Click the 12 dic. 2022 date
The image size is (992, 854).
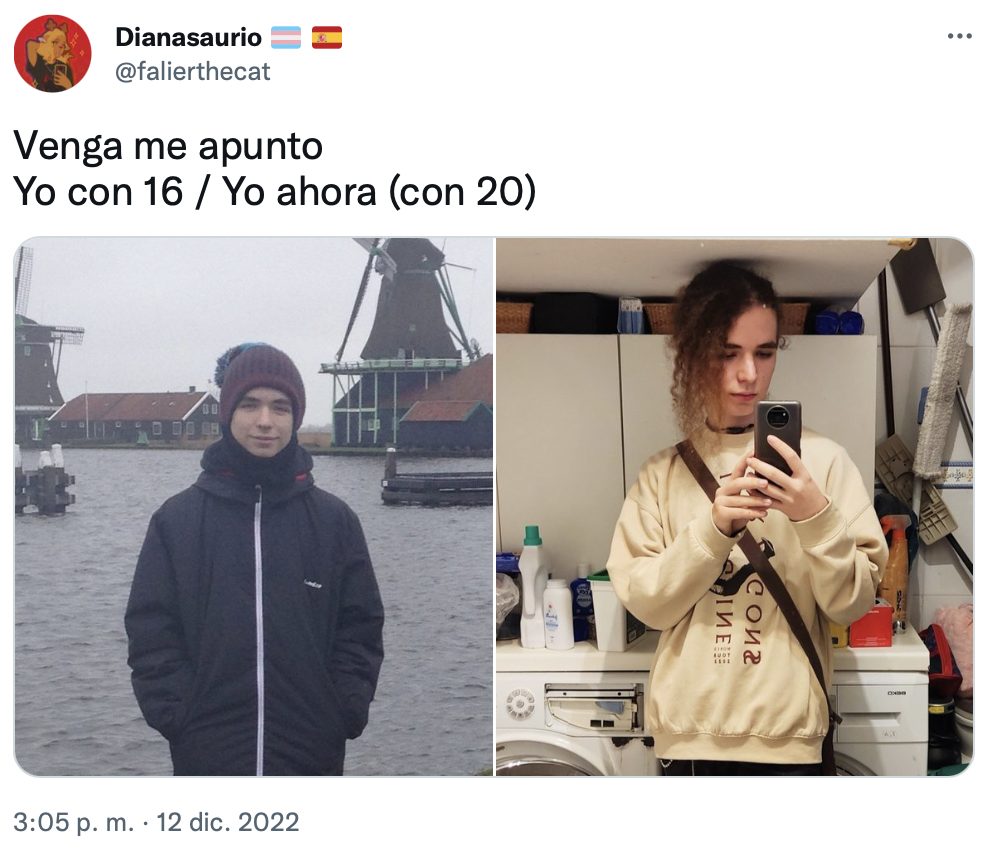coord(228,822)
